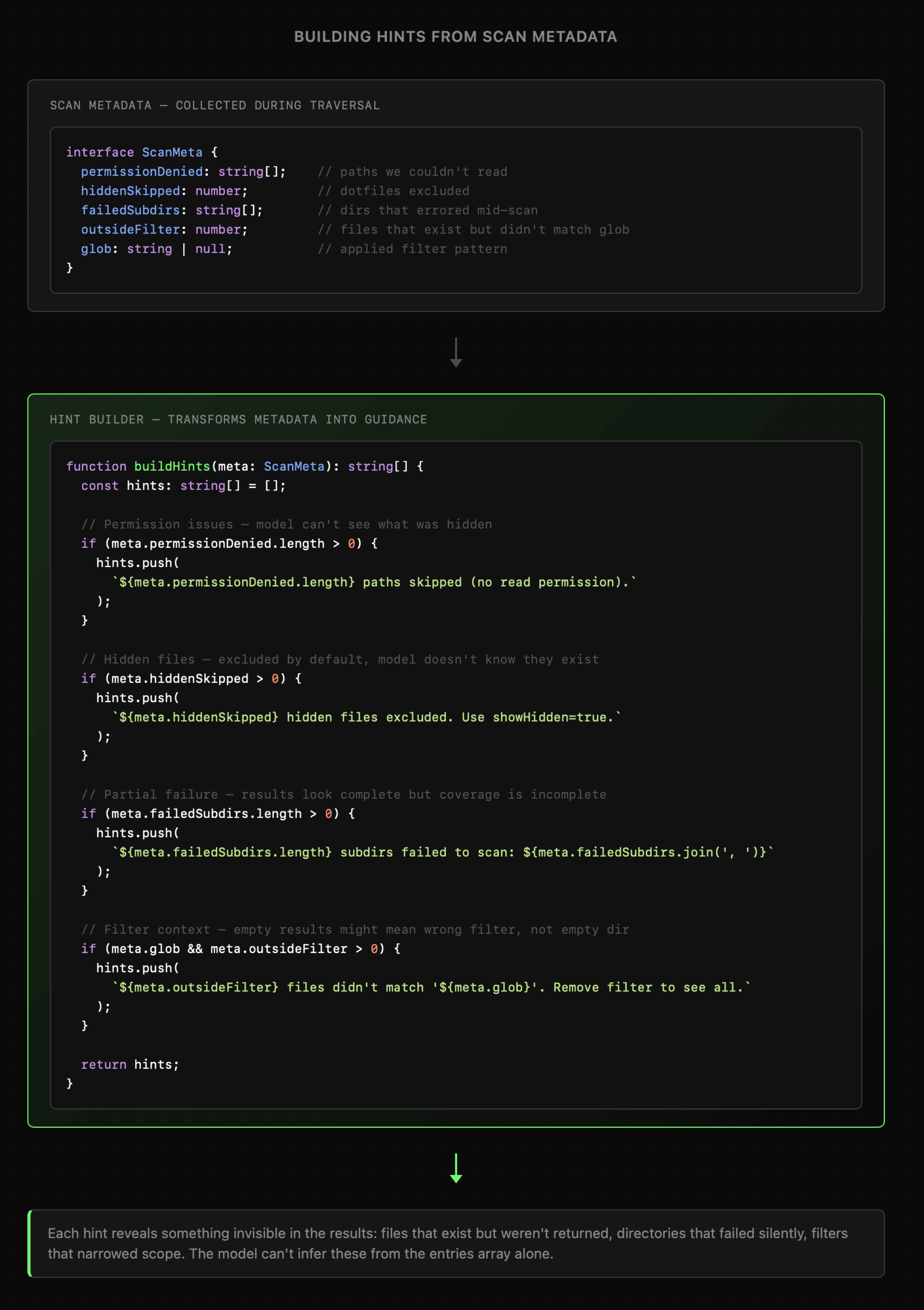Screen dimensions: 924x1310
Task: Click the '// Permission issues' comment line
Action: 286,524
